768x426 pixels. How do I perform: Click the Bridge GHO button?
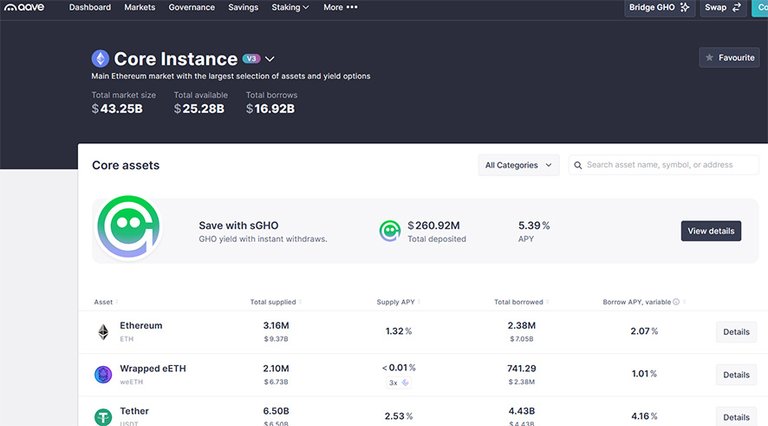(659, 8)
